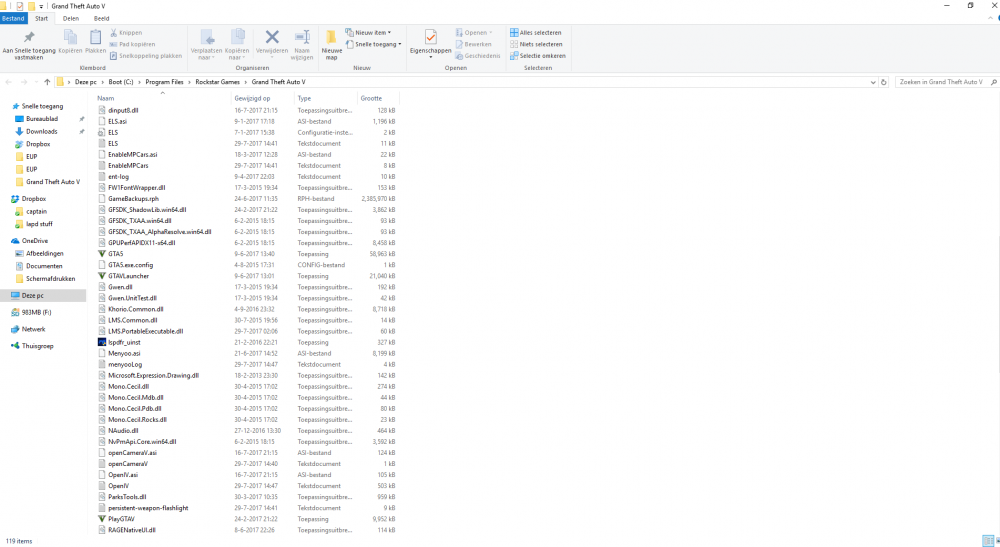Open Kopiëren naar dropdown

237,45
